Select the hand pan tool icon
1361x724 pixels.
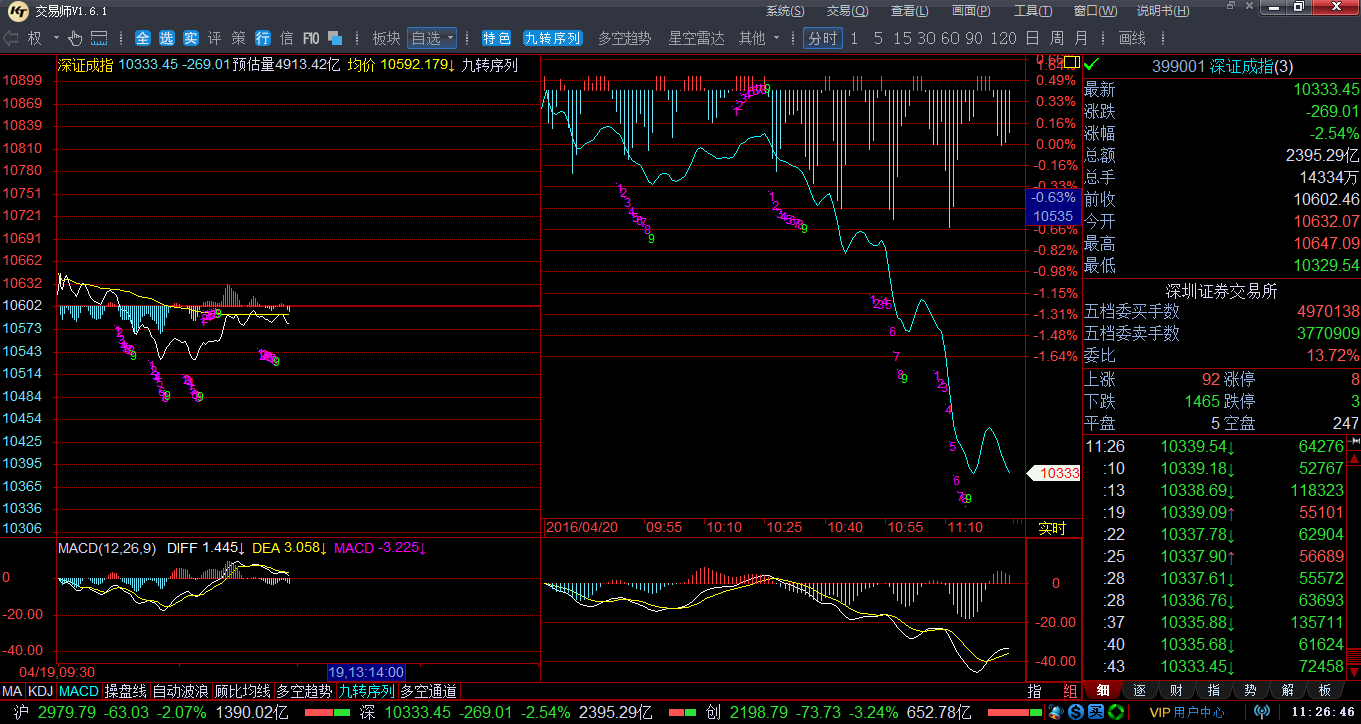75,38
